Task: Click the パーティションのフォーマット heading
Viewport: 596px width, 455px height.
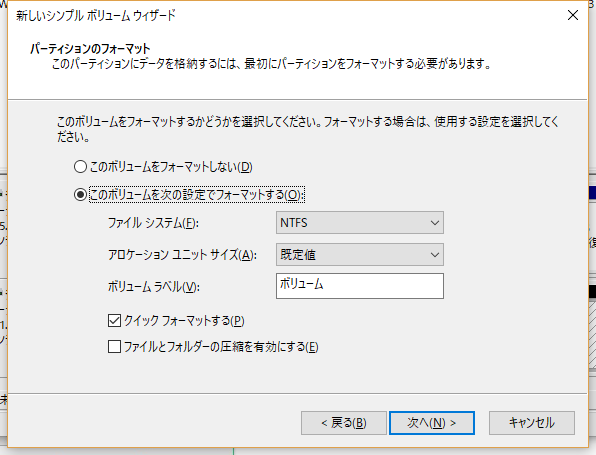Action: [x=90, y=49]
